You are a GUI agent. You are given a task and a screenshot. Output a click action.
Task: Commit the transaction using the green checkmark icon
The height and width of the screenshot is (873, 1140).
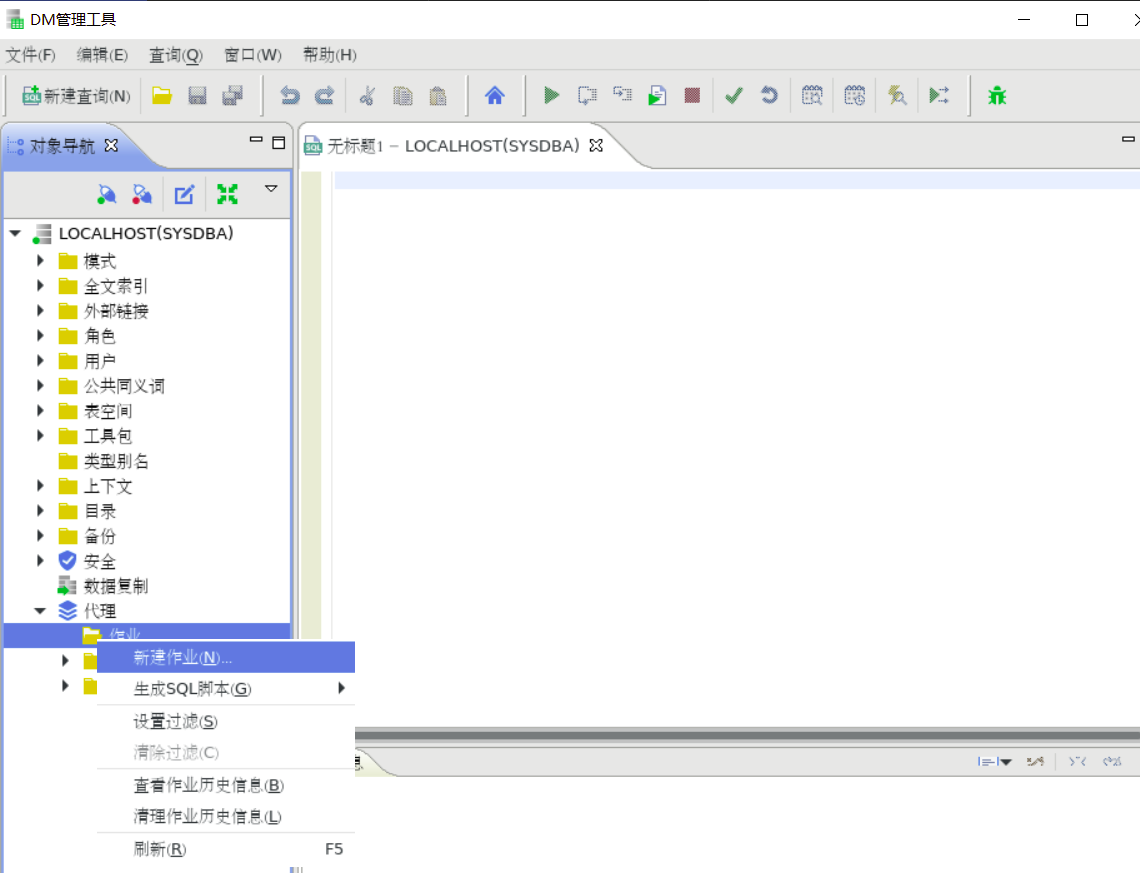pyautogui.click(x=733, y=95)
